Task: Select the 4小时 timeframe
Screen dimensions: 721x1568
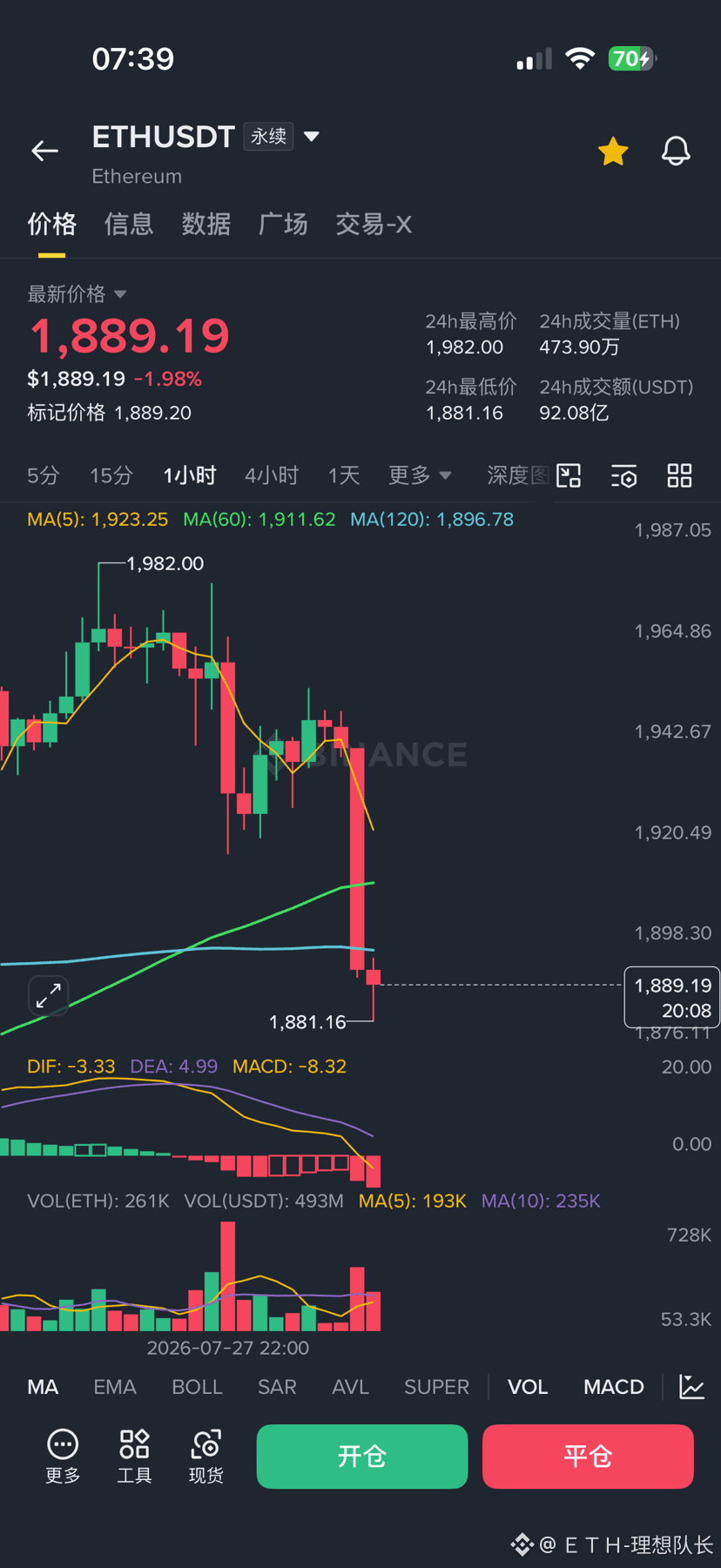Action: pyautogui.click(x=272, y=475)
